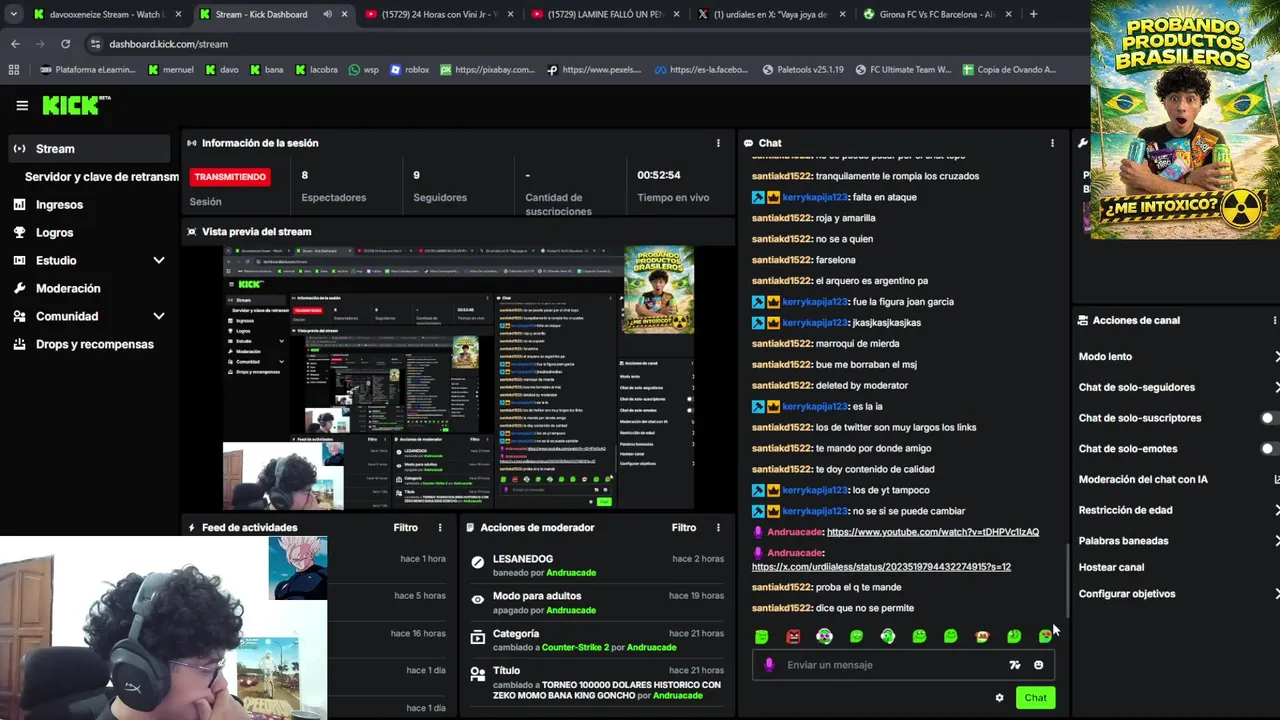Open the pixabay bookmark
Screen dimensions: 1280x720
[486, 70]
